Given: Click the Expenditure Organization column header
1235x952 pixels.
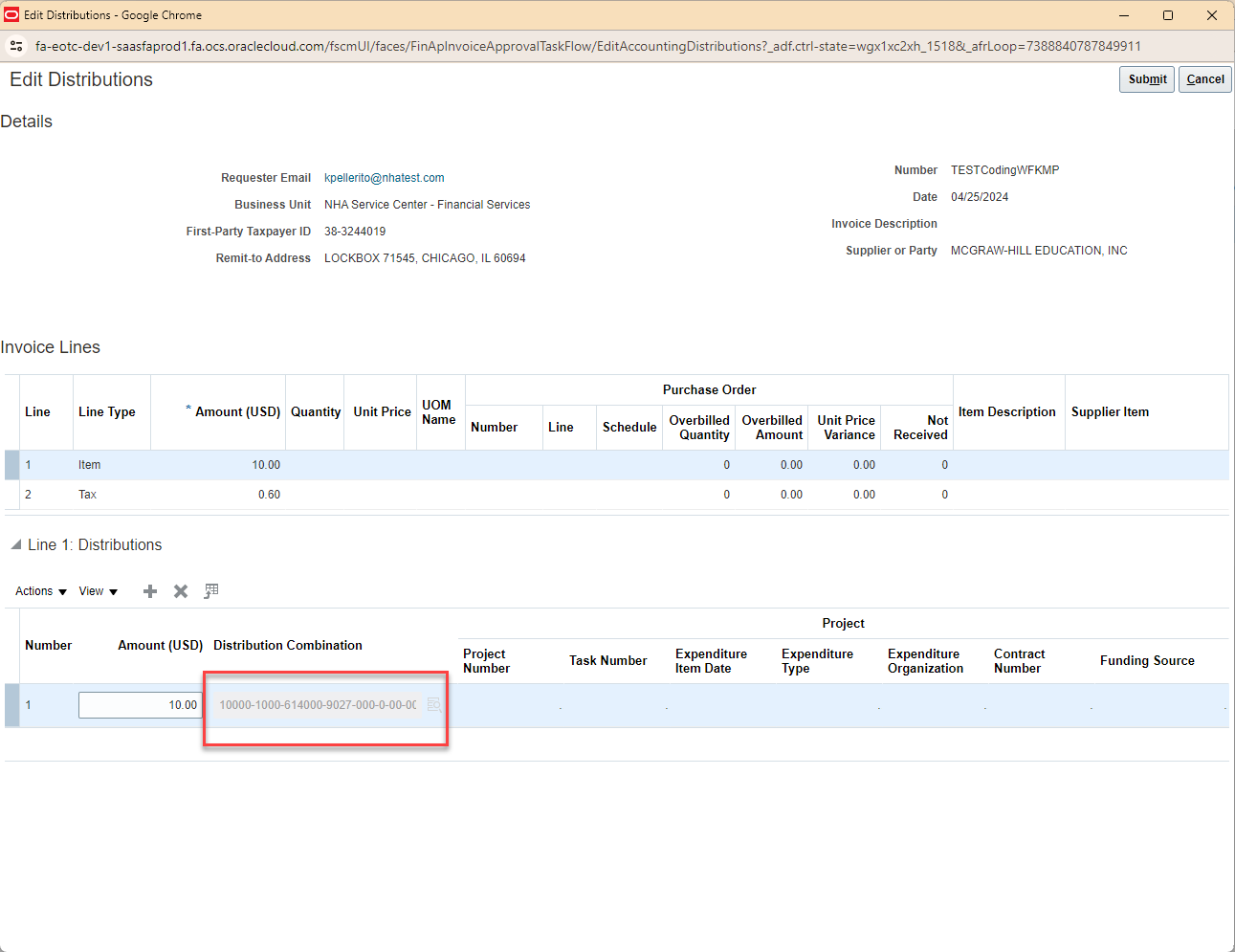Looking at the screenshot, I should pyautogui.click(x=925, y=661).
